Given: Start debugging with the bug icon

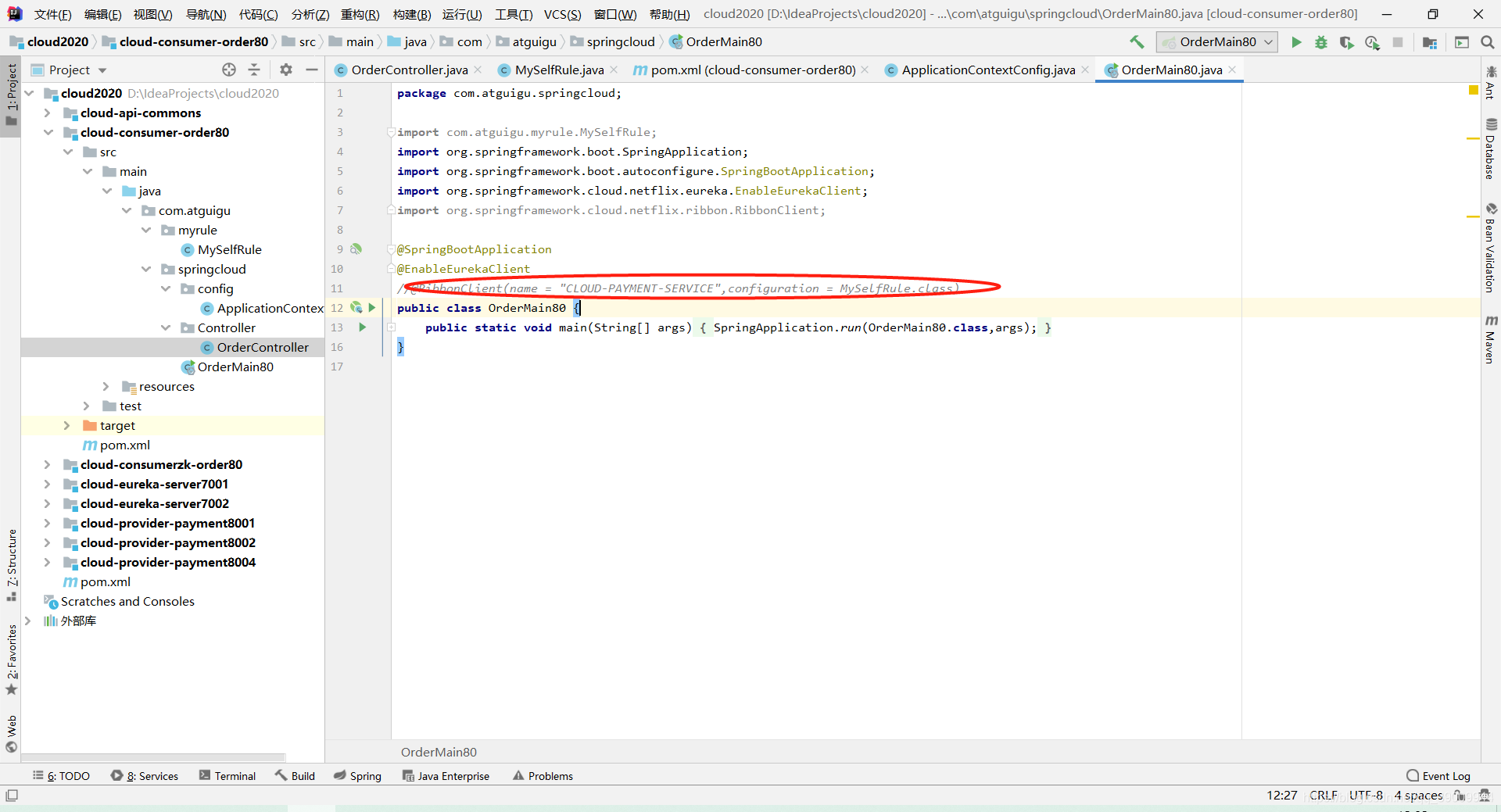Looking at the screenshot, I should click(1321, 42).
